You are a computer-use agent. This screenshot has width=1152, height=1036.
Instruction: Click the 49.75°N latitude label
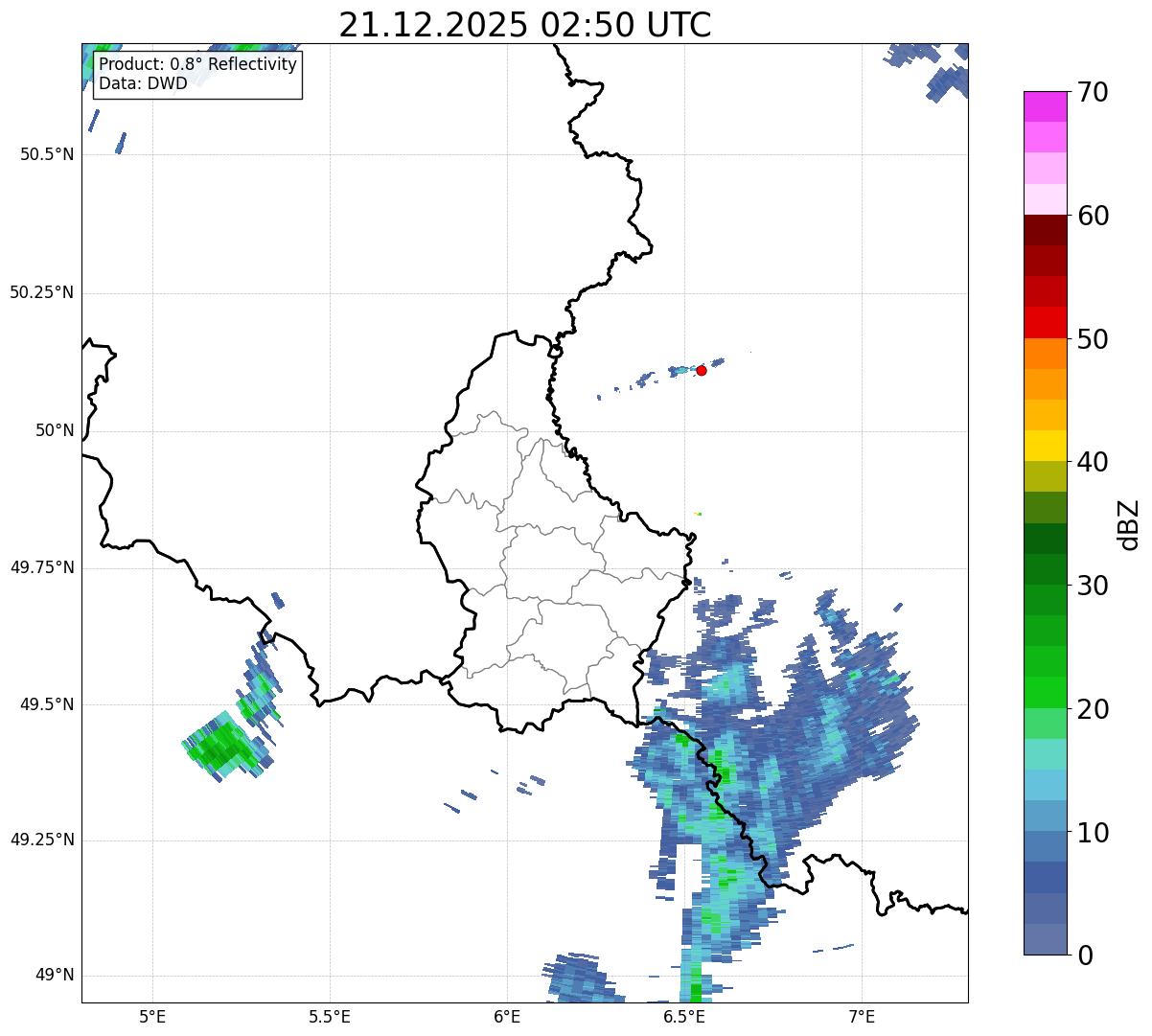(42, 567)
